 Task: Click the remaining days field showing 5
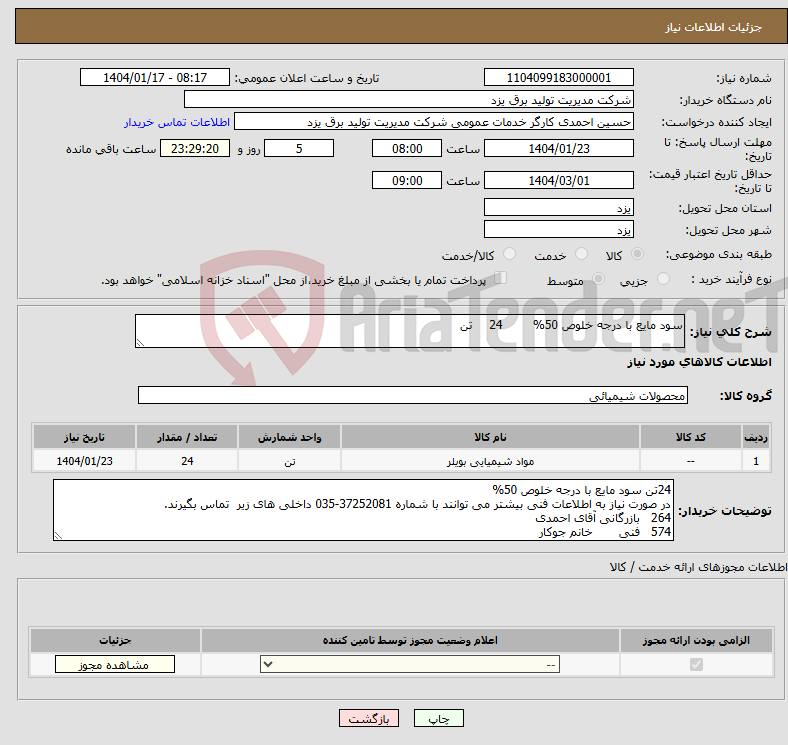coord(299,148)
